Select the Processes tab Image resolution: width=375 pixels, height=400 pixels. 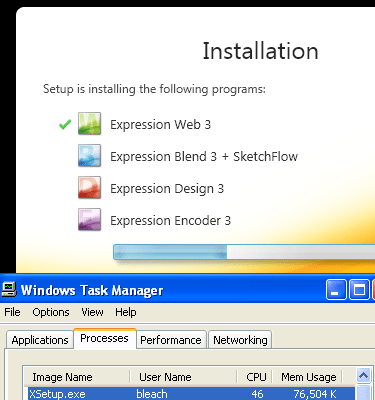[x=104, y=338]
